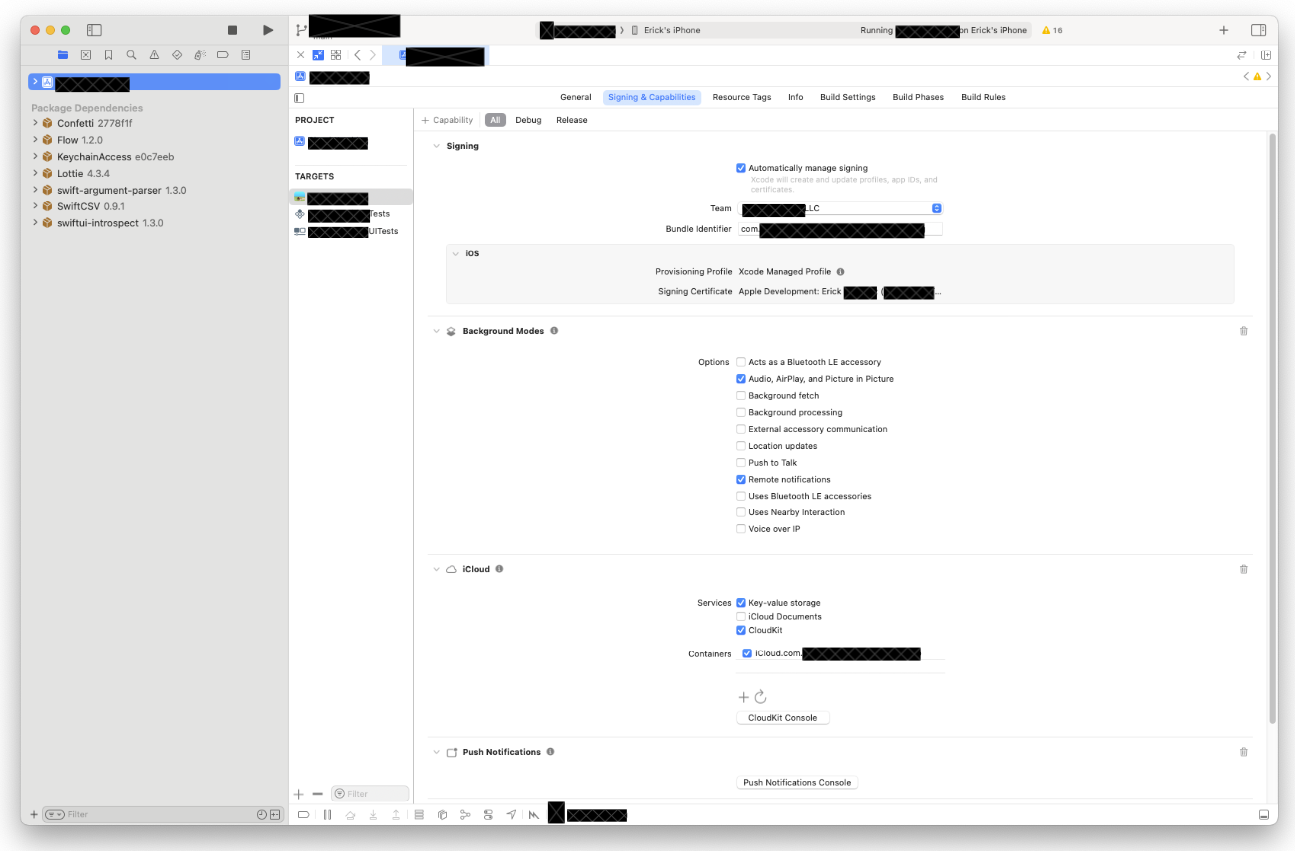1295x851 pixels.
Task: Go back with the editor back arrow
Action: [357, 55]
